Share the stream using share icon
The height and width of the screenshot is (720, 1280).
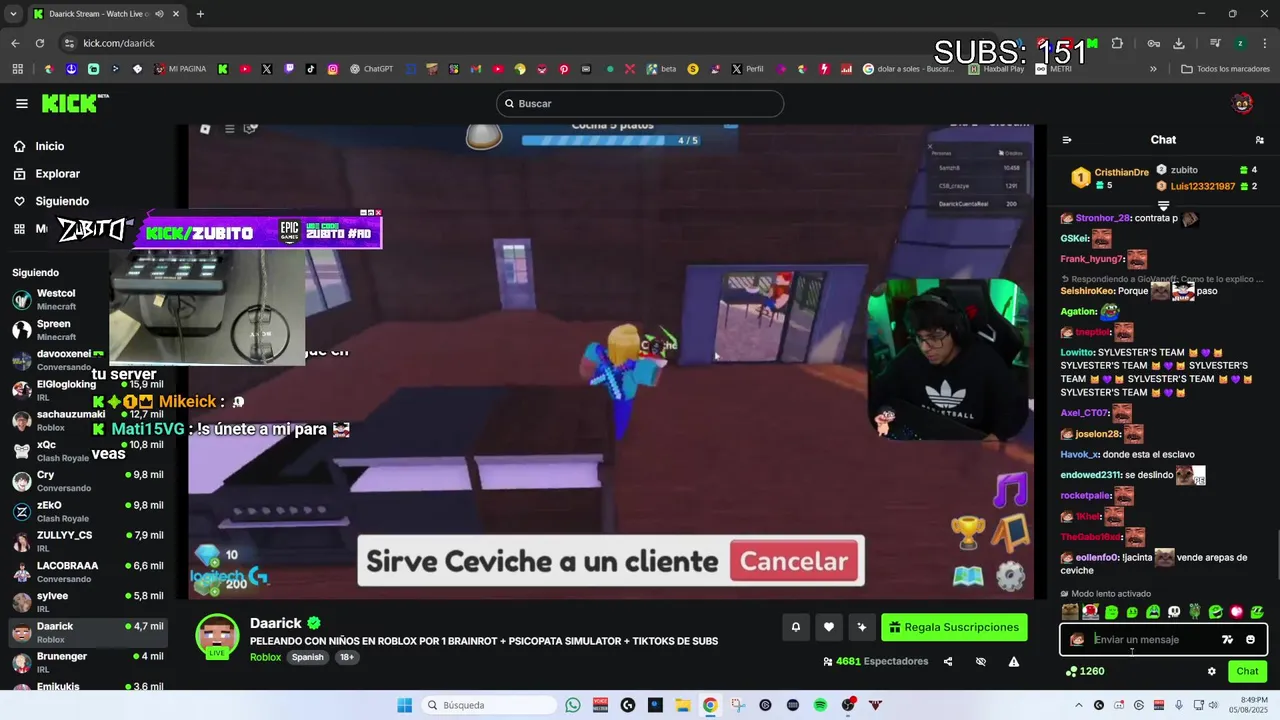point(948,661)
